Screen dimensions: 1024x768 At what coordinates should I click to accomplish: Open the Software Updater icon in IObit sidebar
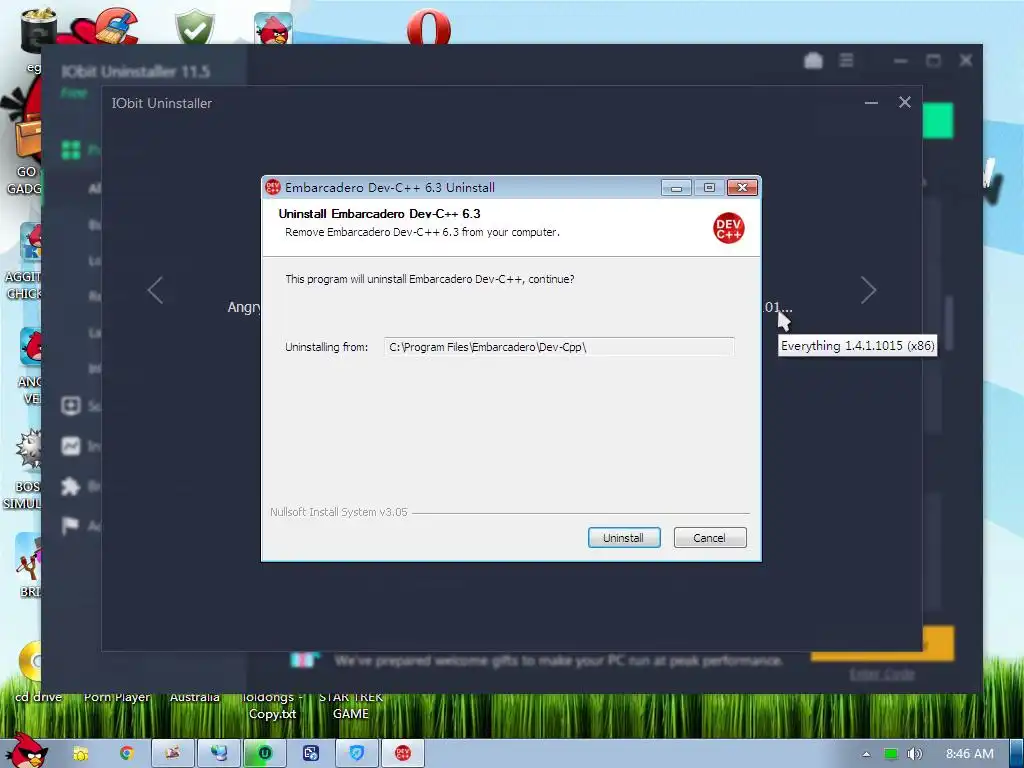pyautogui.click(x=71, y=406)
